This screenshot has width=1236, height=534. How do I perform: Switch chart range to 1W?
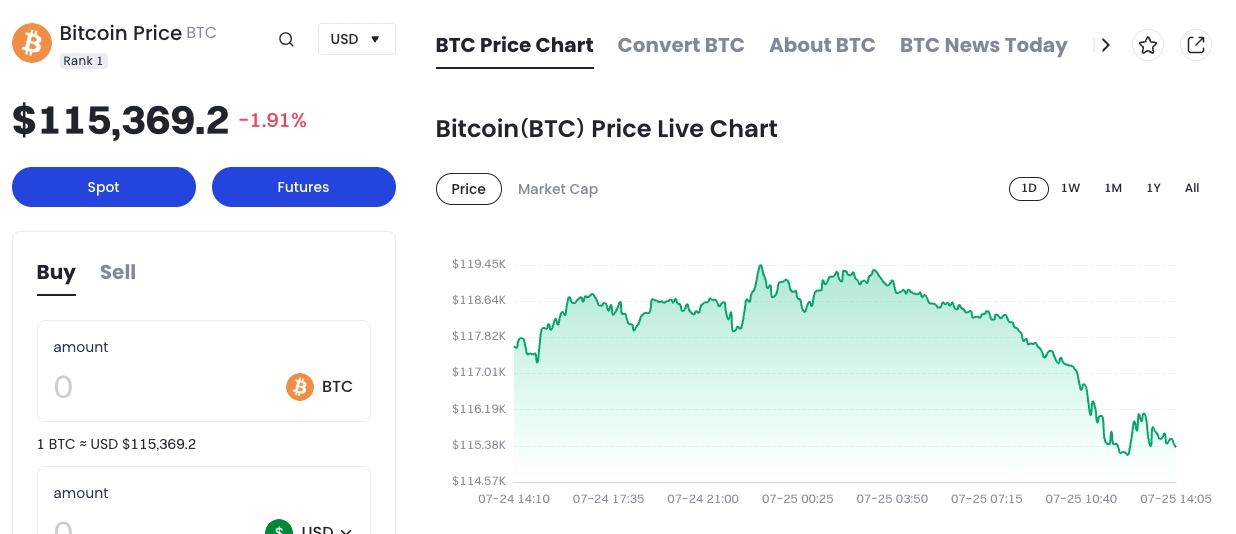pos(1070,188)
